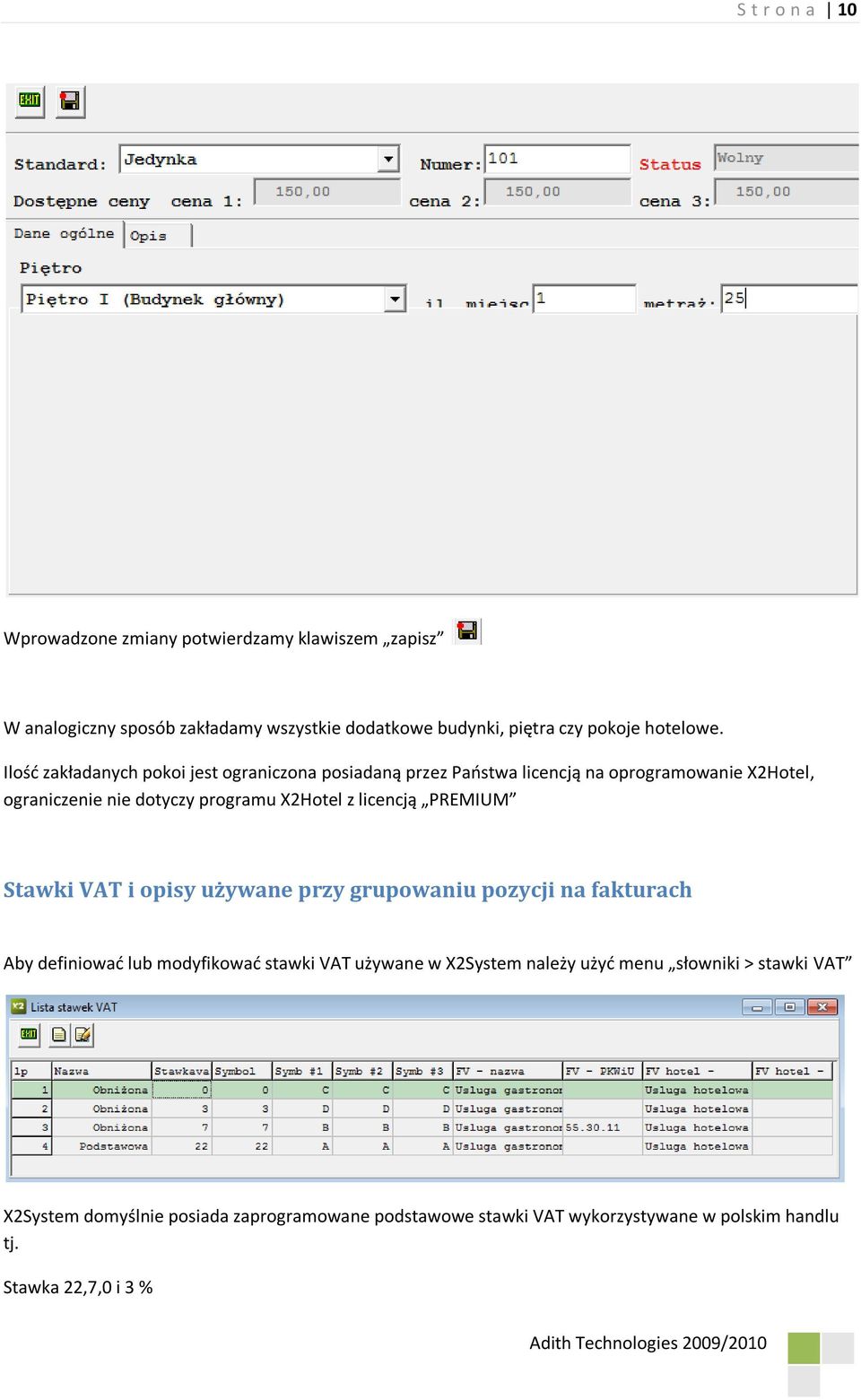
Task: Click the Nazwa column header
Action: click(x=101, y=1071)
